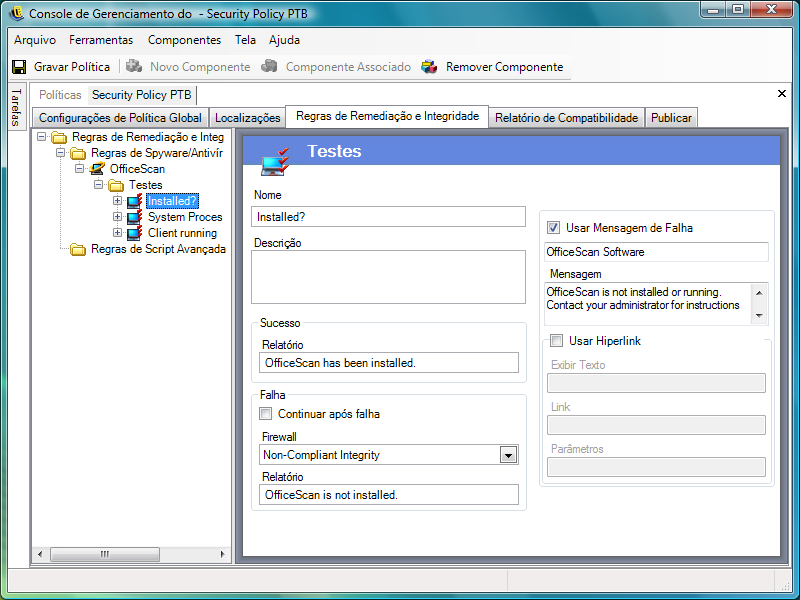The height and width of the screenshot is (600, 800).
Task: Click the tree horizontal scrollbar thumb
Action: tap(105, 554)
